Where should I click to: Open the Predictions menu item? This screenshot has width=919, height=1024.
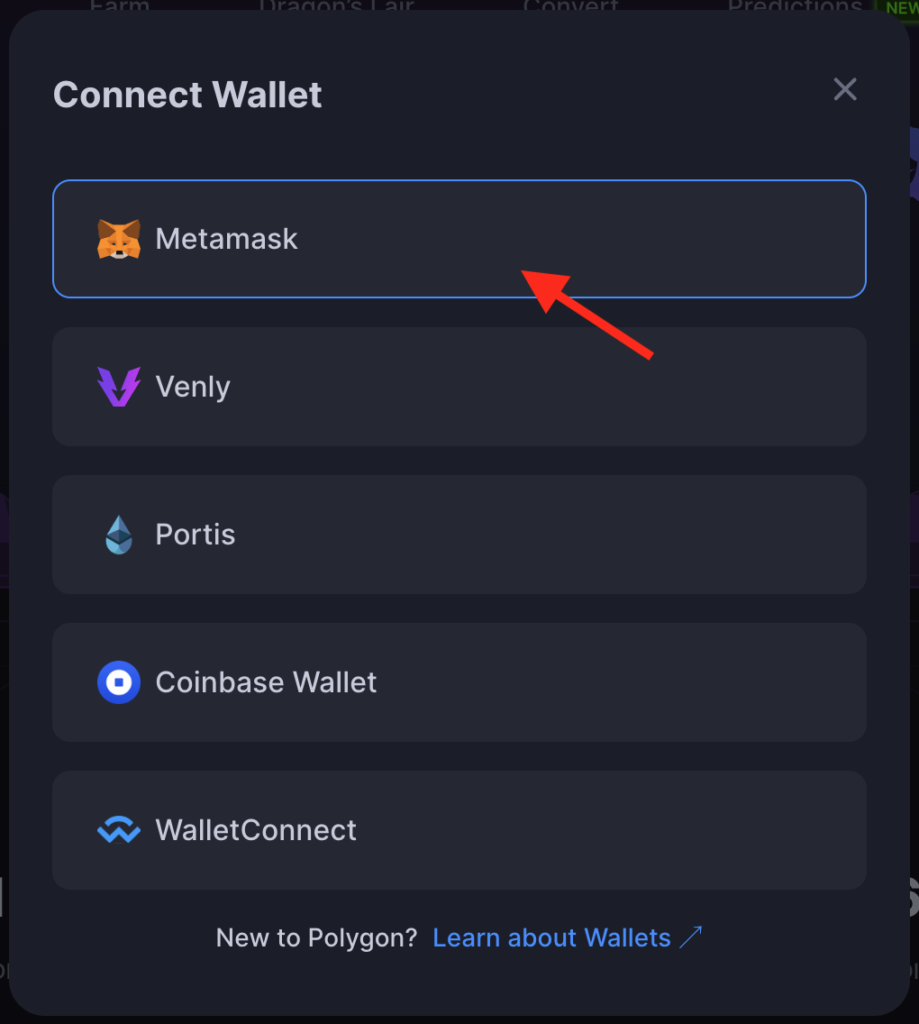tap(795, 6)
